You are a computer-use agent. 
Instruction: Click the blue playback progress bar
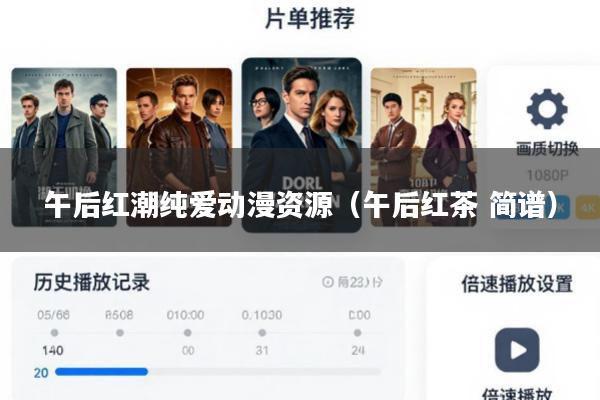tap(101, 372)
